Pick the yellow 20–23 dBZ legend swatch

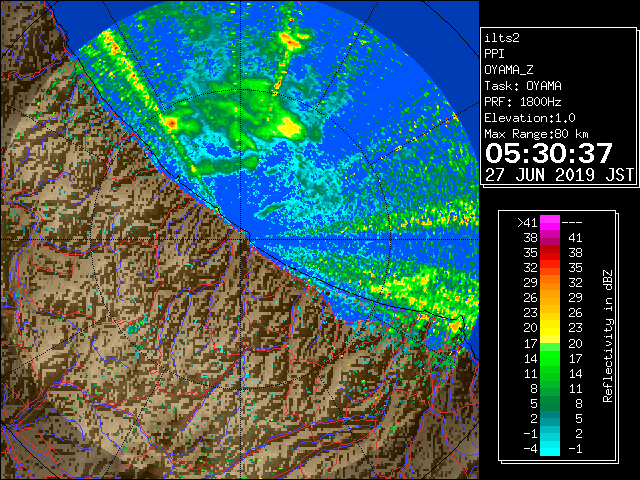[550, 328]
